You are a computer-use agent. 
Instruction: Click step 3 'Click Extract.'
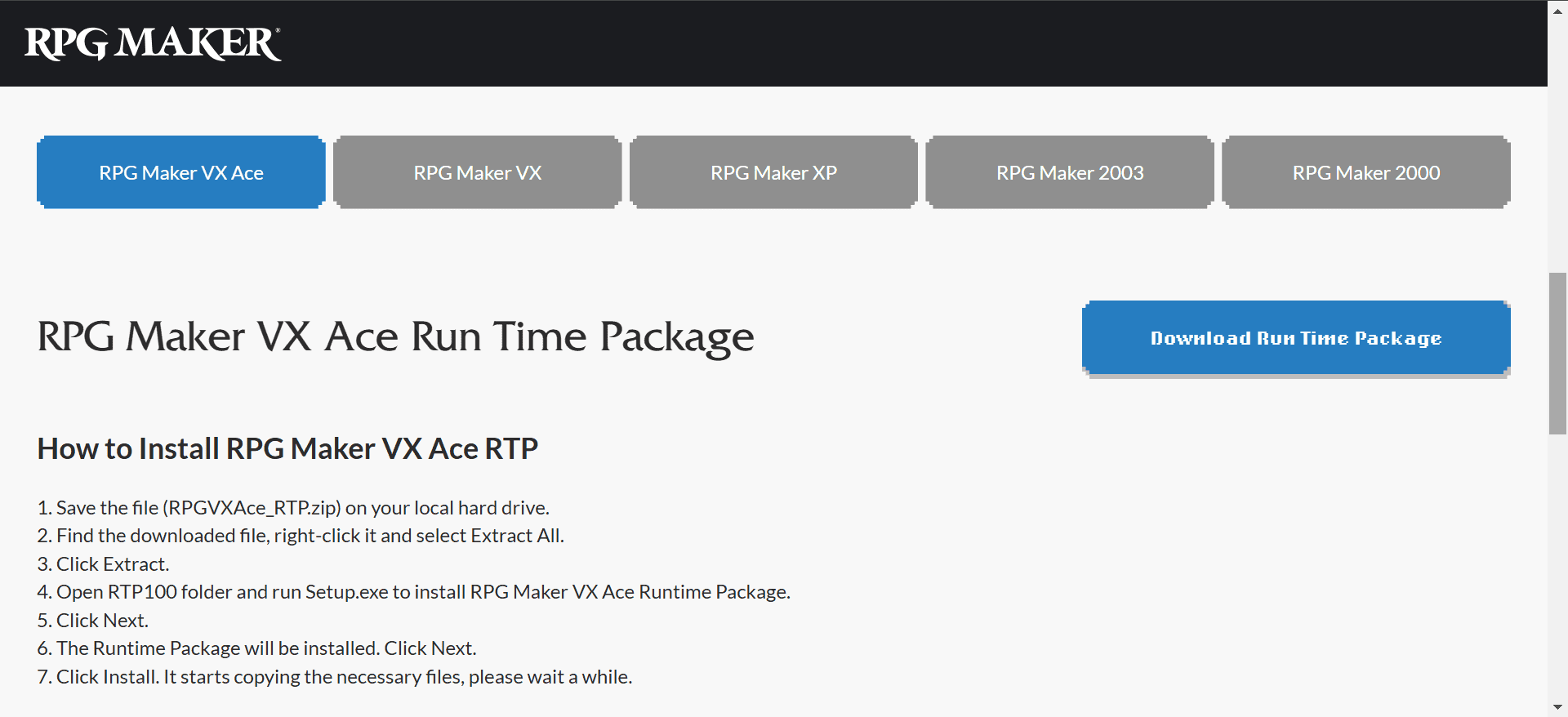pos(104,564)
